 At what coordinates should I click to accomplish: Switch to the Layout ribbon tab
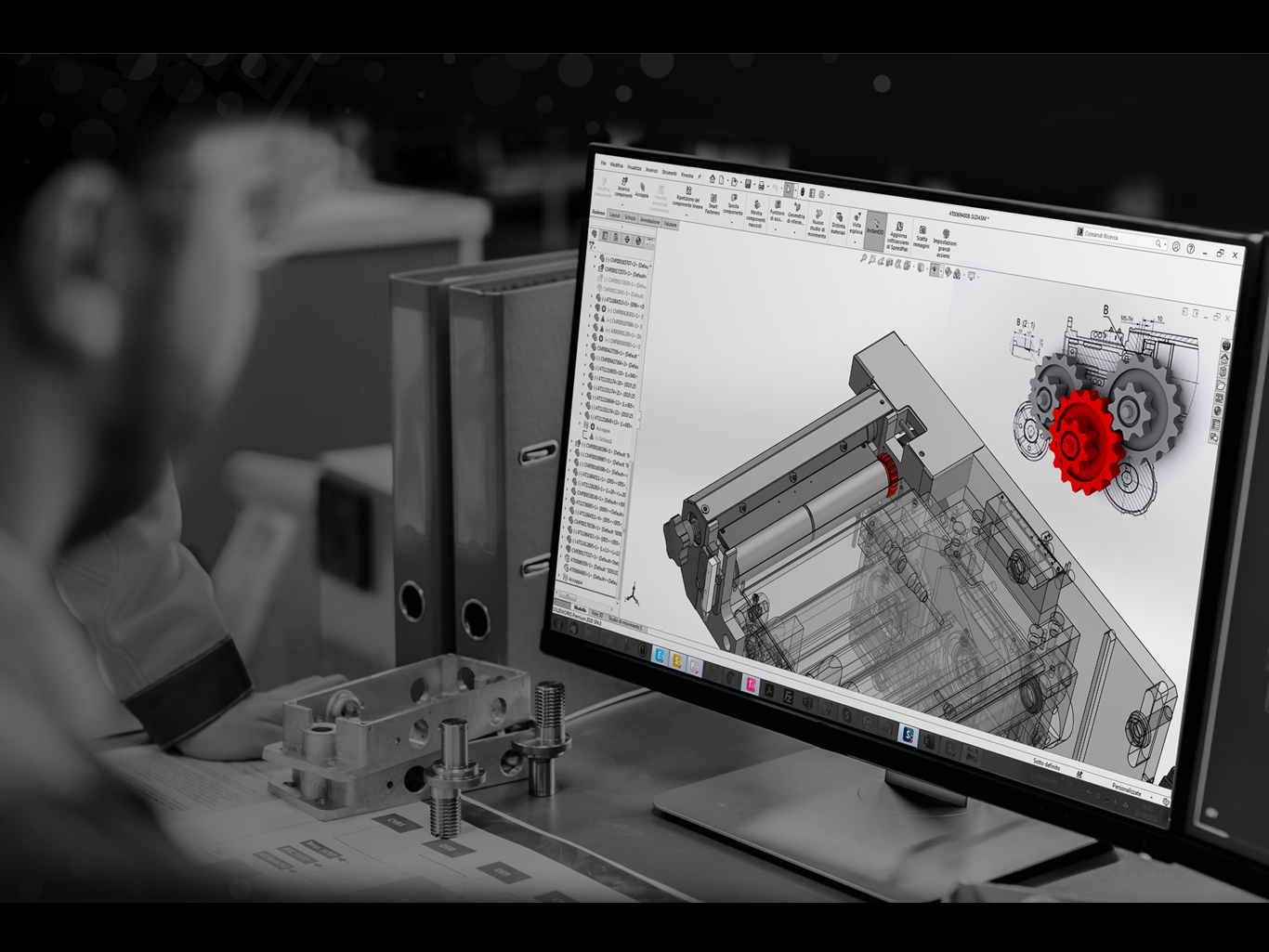[x=614, y=215]
